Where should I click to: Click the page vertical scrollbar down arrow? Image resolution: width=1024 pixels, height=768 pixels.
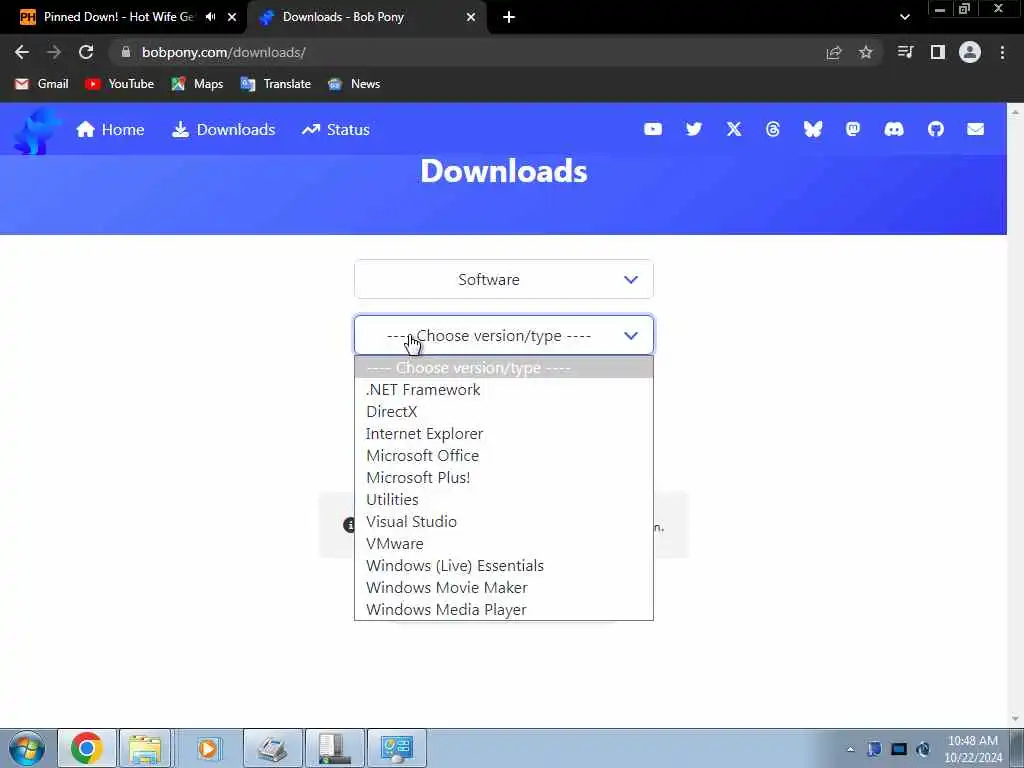[1016, 719]
